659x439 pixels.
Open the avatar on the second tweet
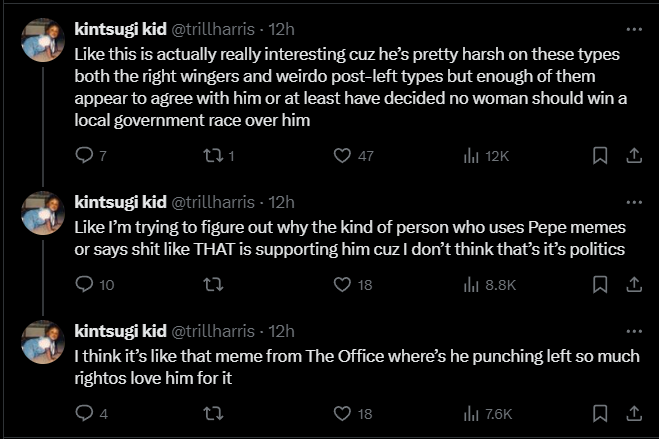tap(43, 213)
